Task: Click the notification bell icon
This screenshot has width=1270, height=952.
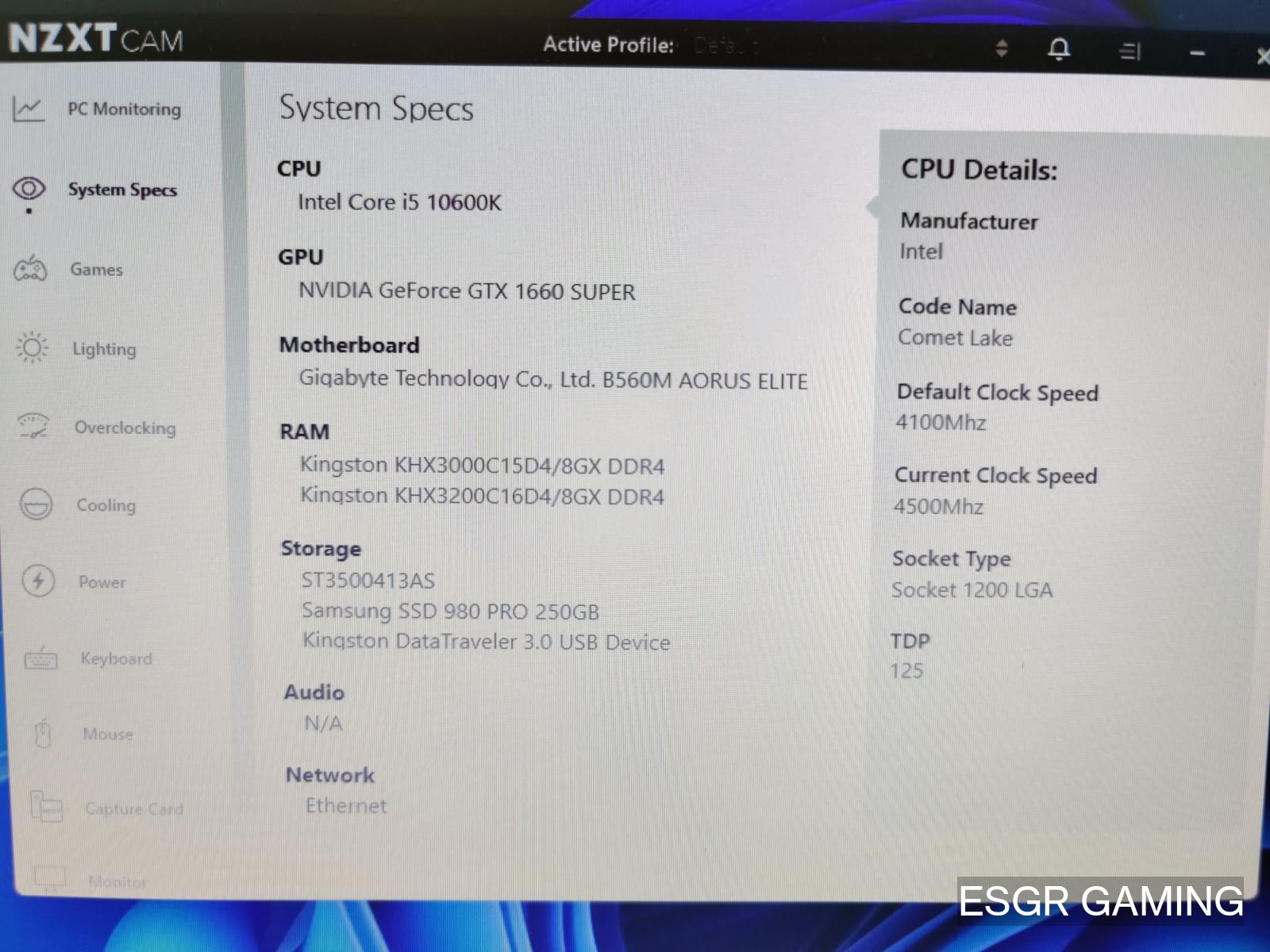Action: click(1058, 49)
